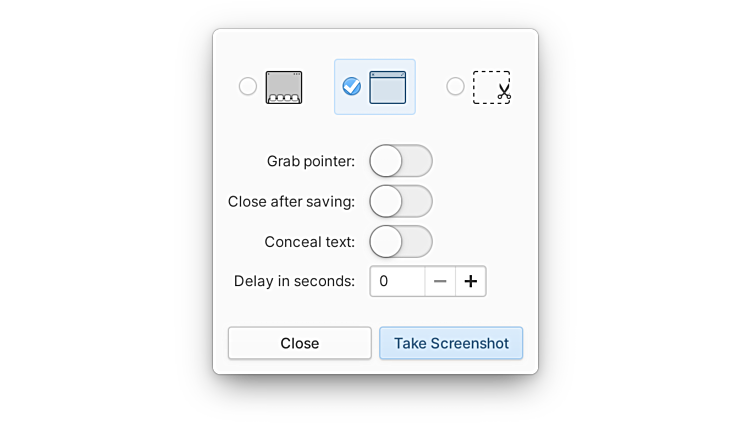
Task: Toggle the Close after saving switch
Action: (x=401, y=201)
